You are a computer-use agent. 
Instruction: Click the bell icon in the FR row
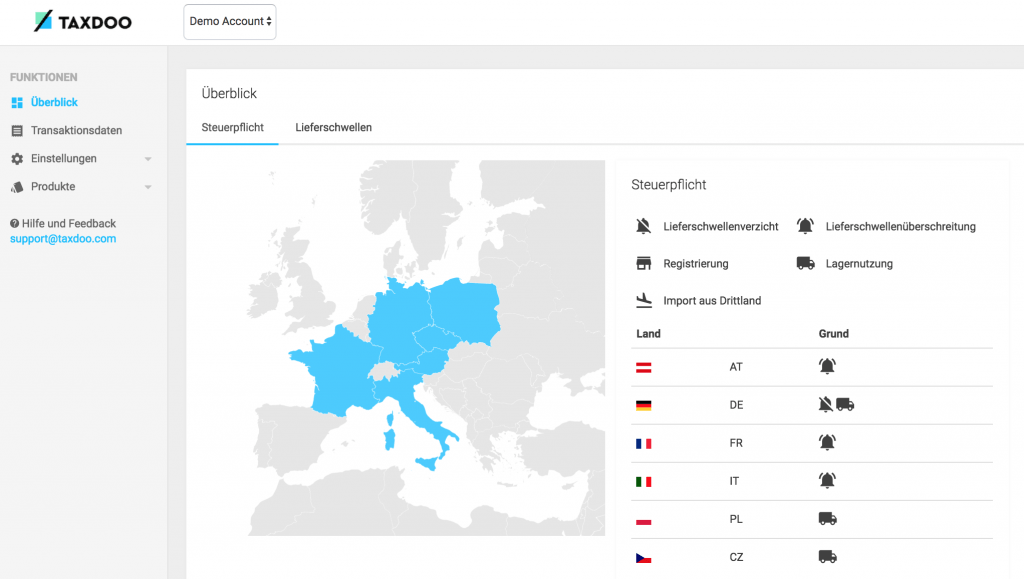tap(827, 443)
